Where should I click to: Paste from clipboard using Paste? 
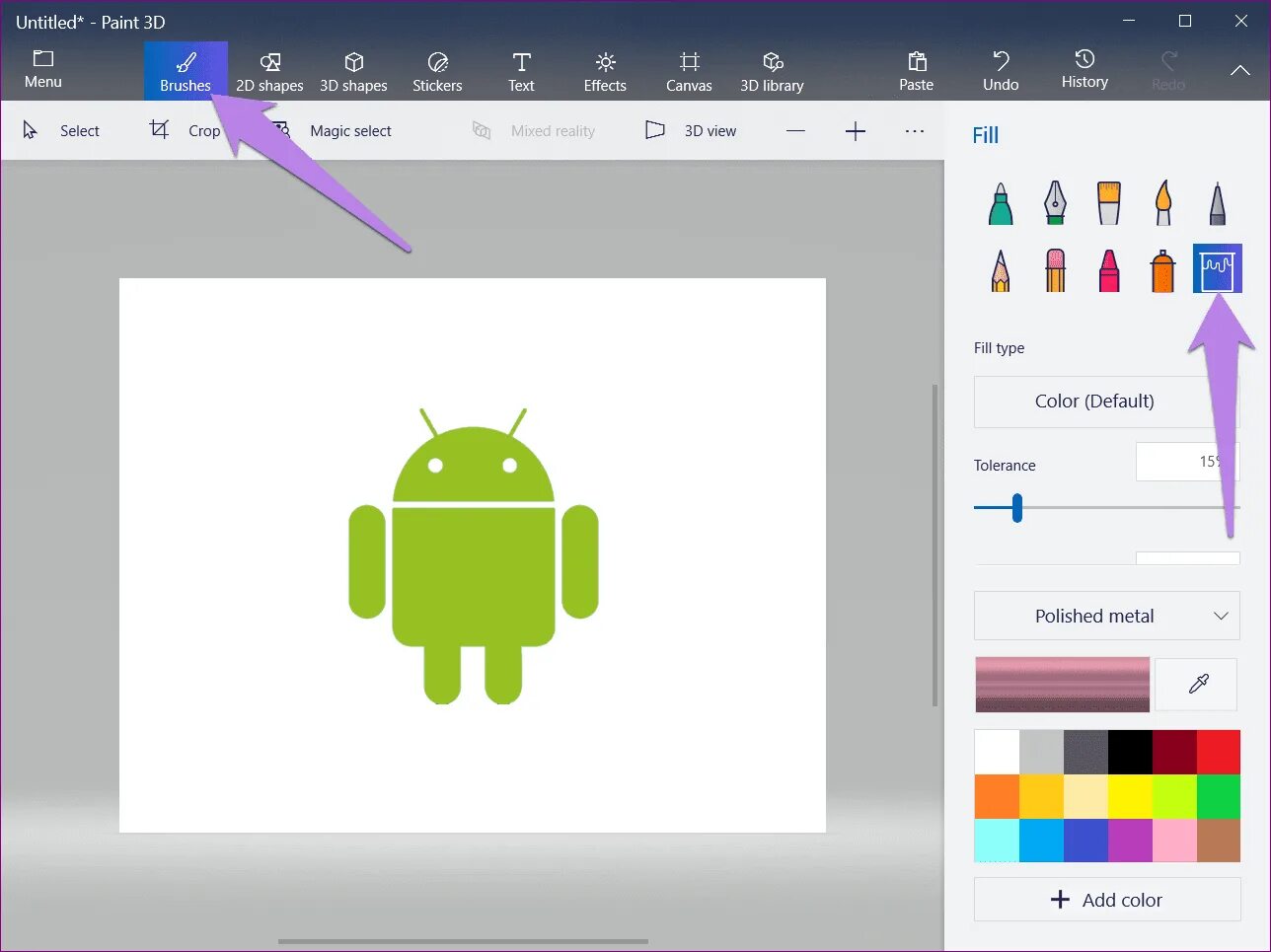[917, 72]
